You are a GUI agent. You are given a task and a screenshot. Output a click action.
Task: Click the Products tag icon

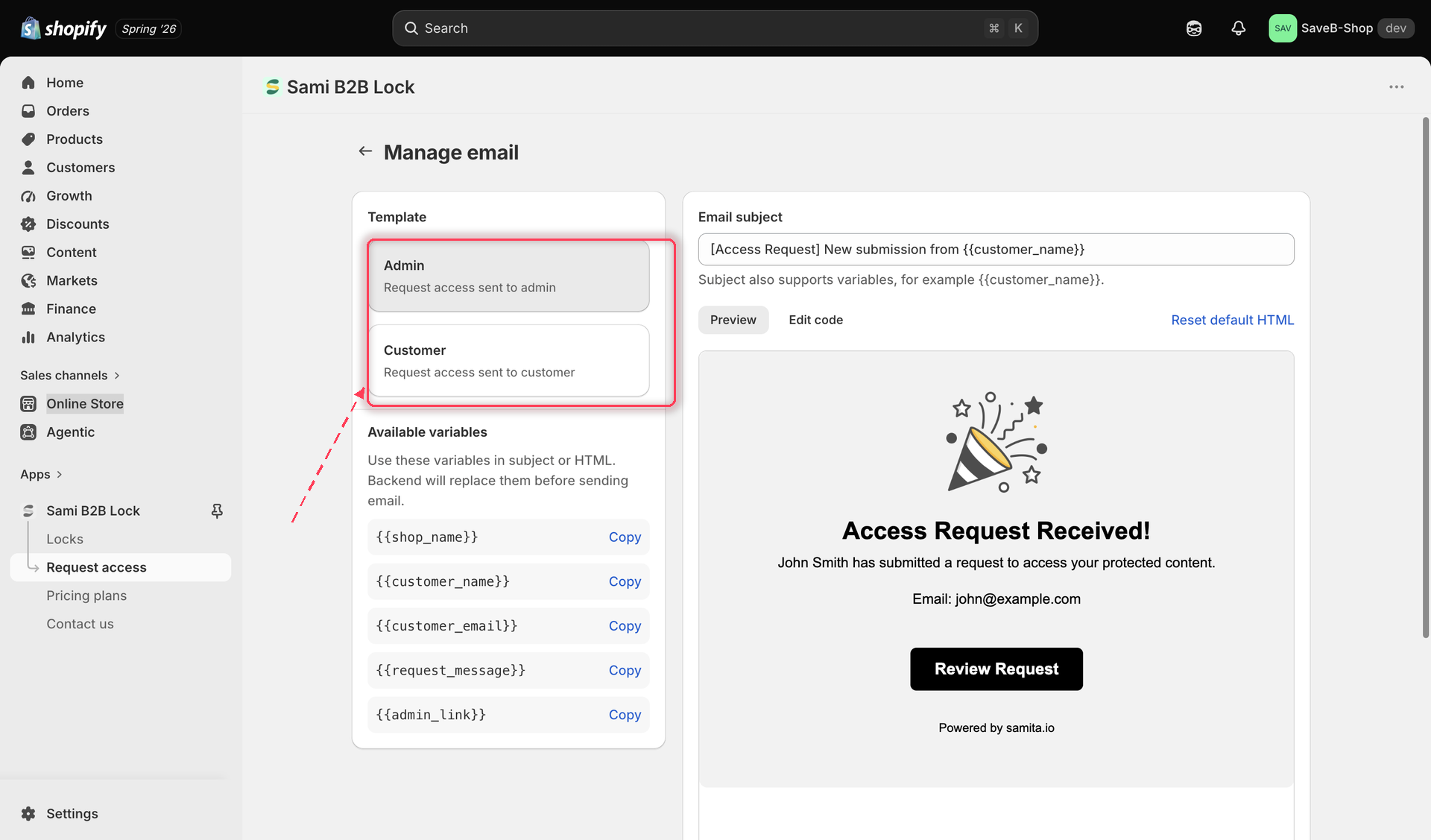[28, 139]
